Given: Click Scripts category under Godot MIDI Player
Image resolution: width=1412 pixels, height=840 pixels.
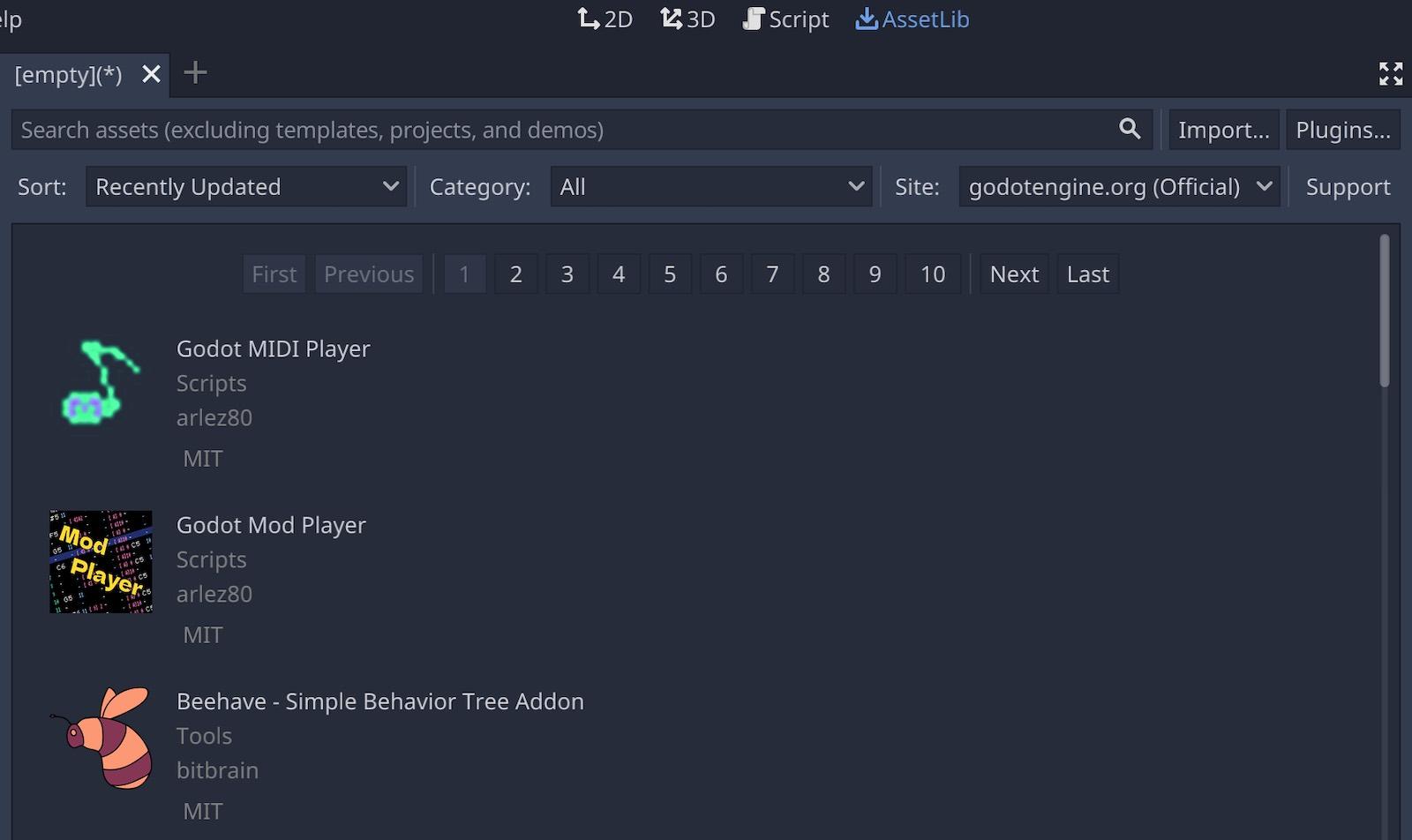Looking at the screenshot, I should coord(212,383).
